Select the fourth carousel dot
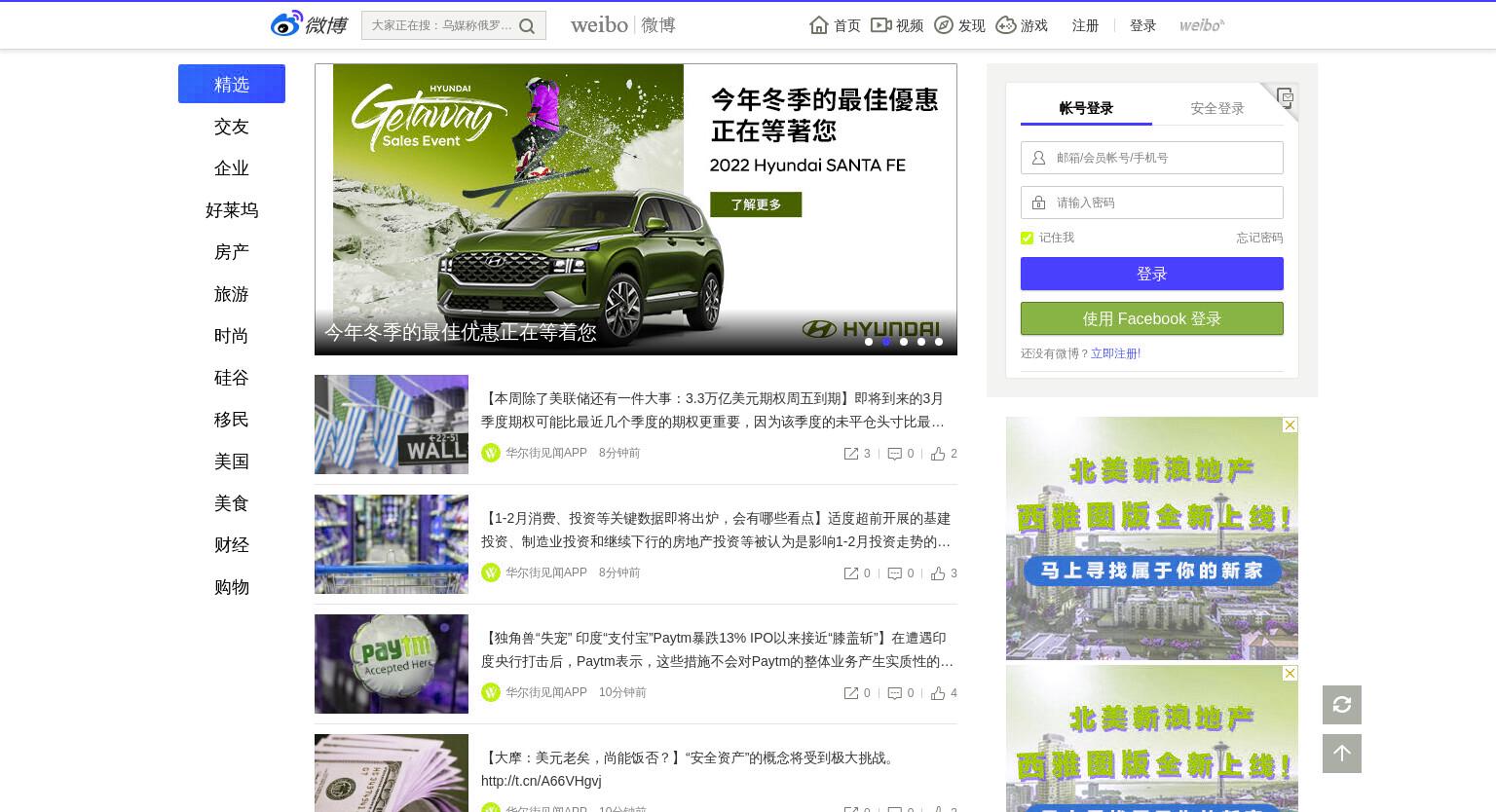Screen dimensions: 1496x812 point(921,342)
